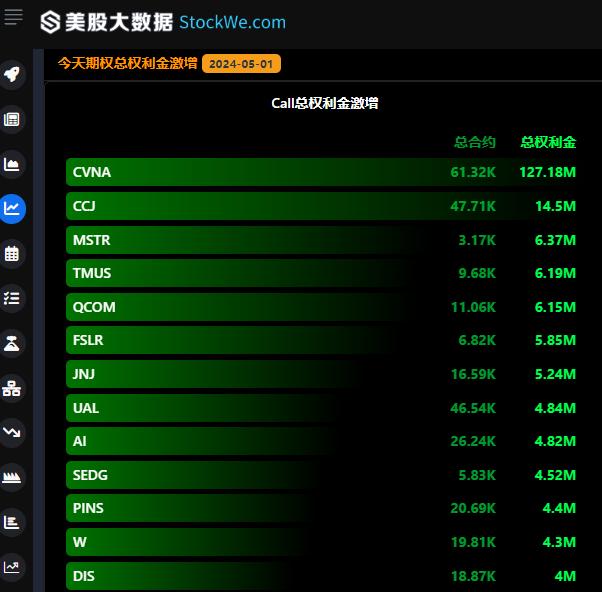
Task: Select the DIS row
Action: pos(321,576)
